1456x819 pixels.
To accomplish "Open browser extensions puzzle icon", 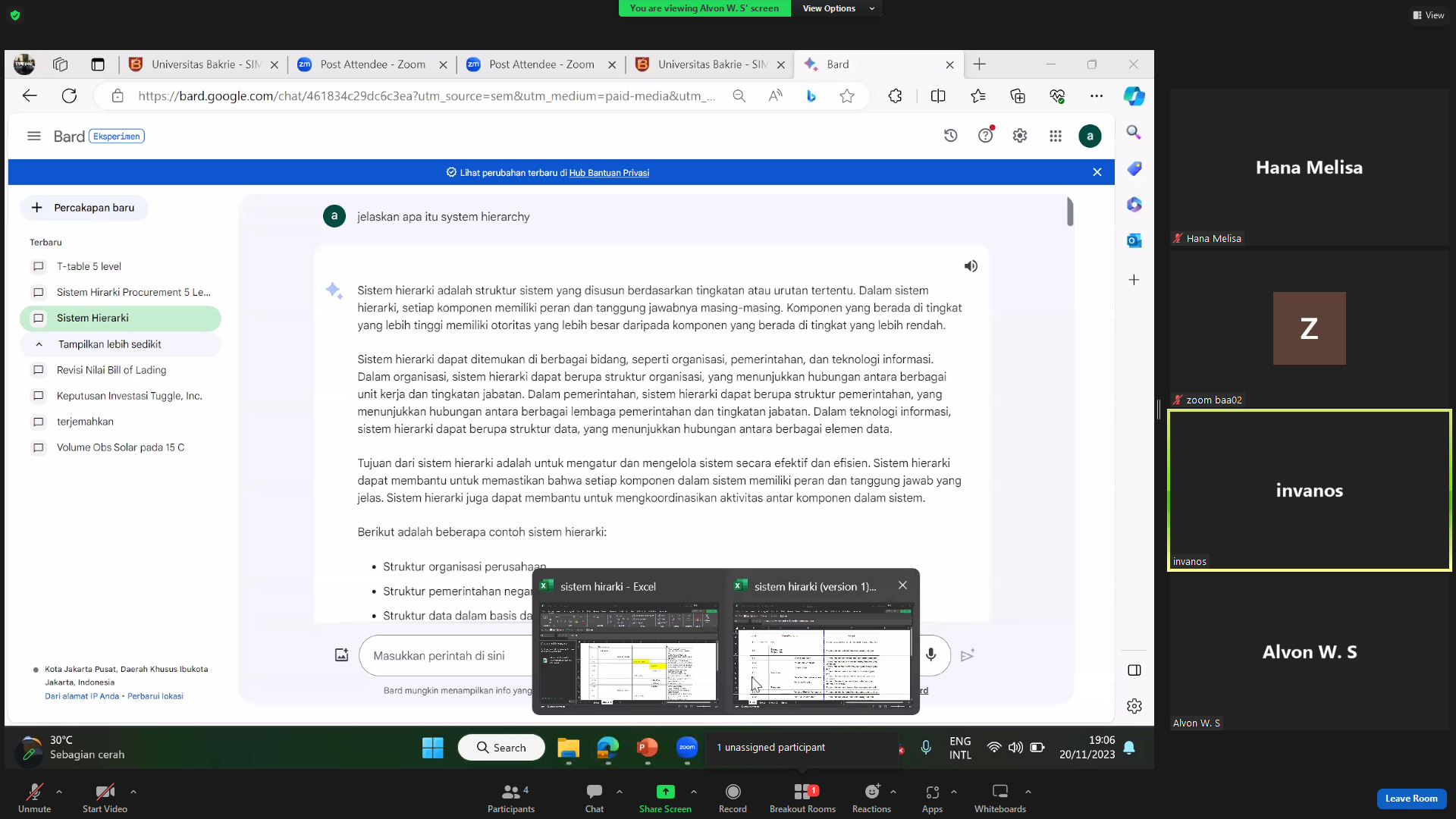I will click(896, 96).
